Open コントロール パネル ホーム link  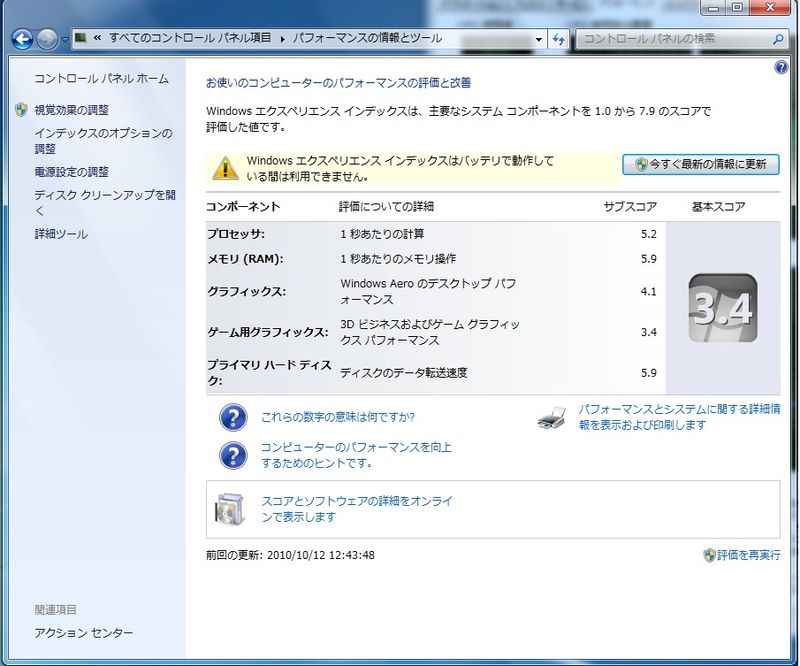(101, 79)
